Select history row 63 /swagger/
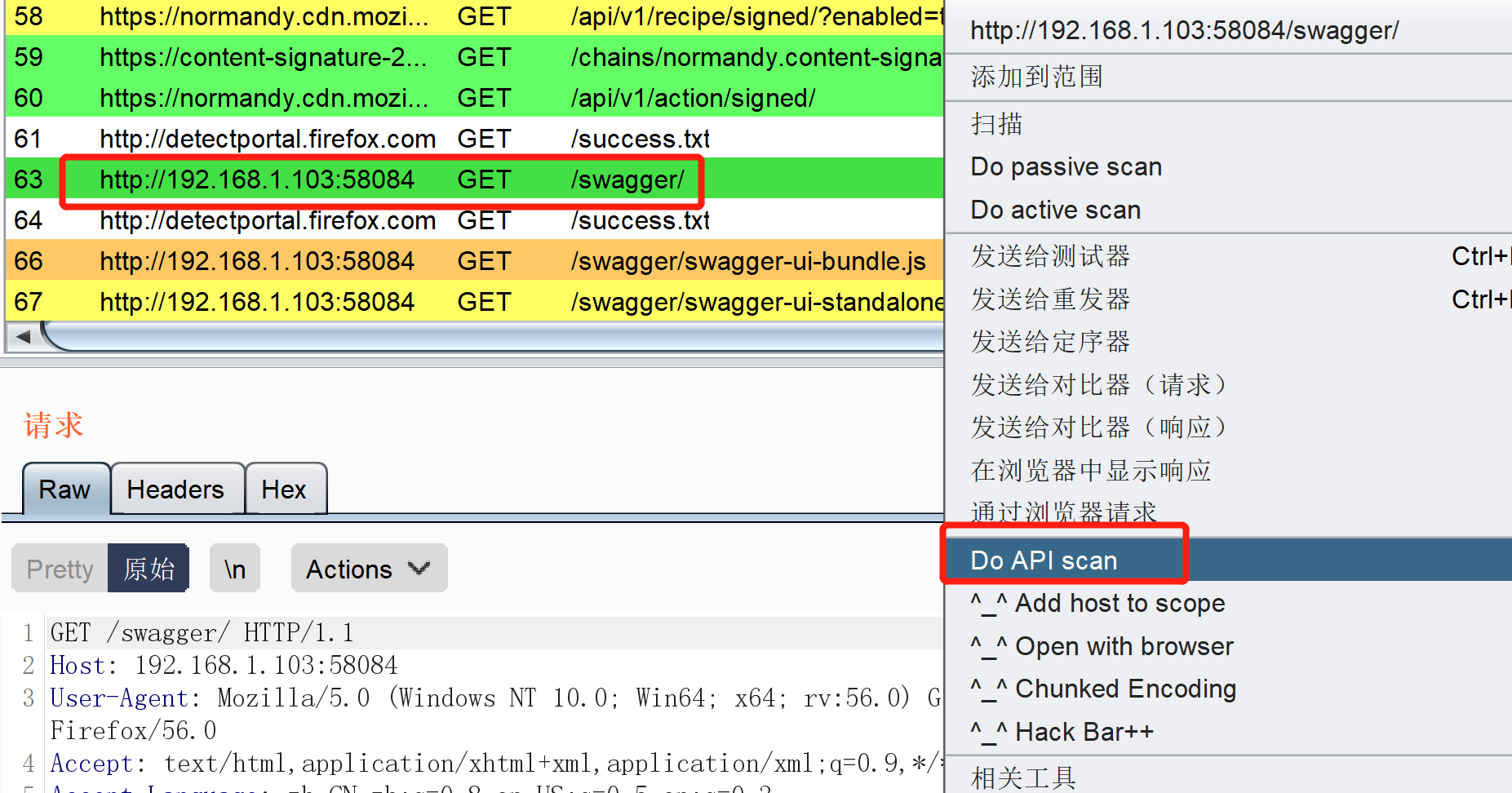The width and height of the screenshot is (1512, 793). (x=475, y=179)
